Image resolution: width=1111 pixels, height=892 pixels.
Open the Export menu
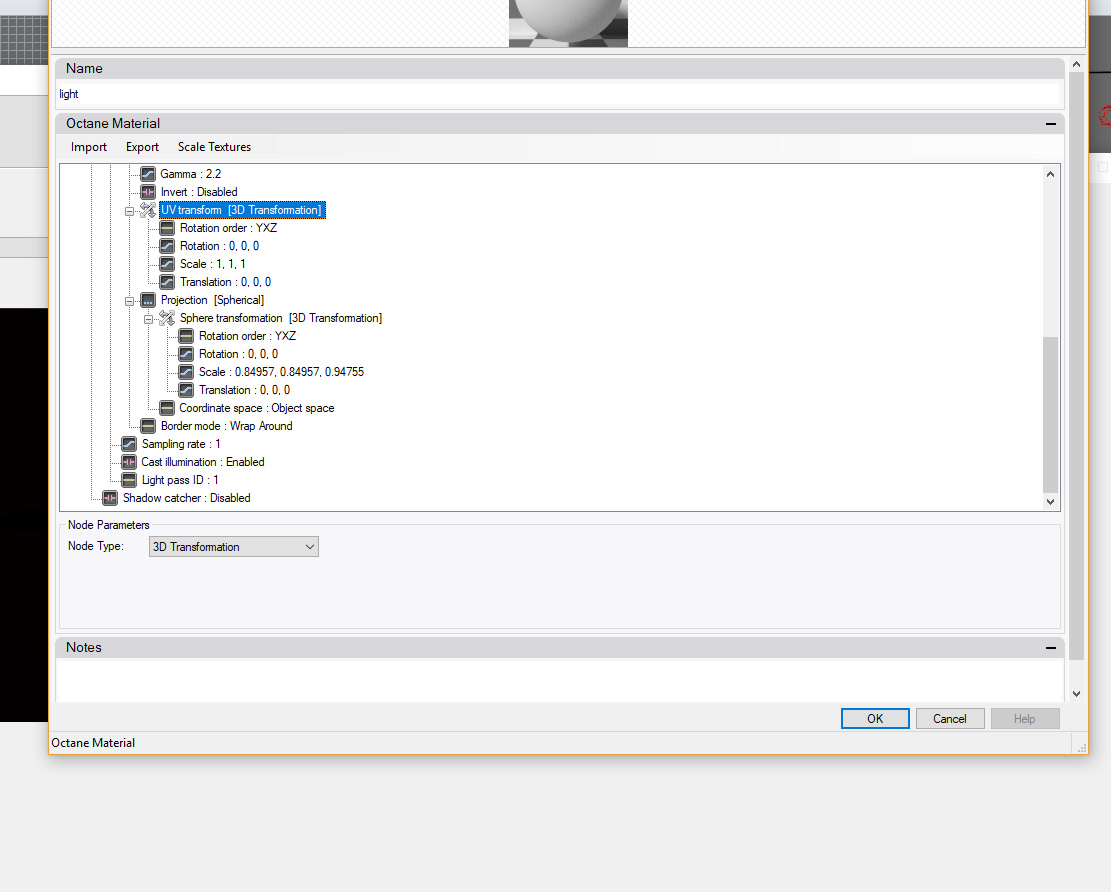point(142,147)
